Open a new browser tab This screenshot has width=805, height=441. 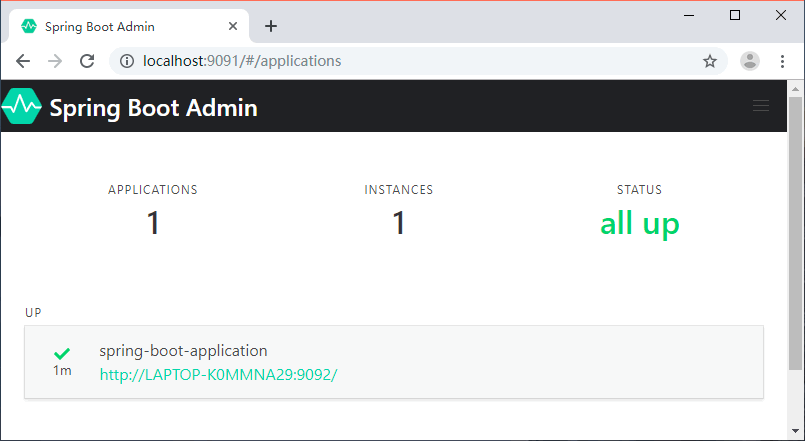(x=271, y=26)
